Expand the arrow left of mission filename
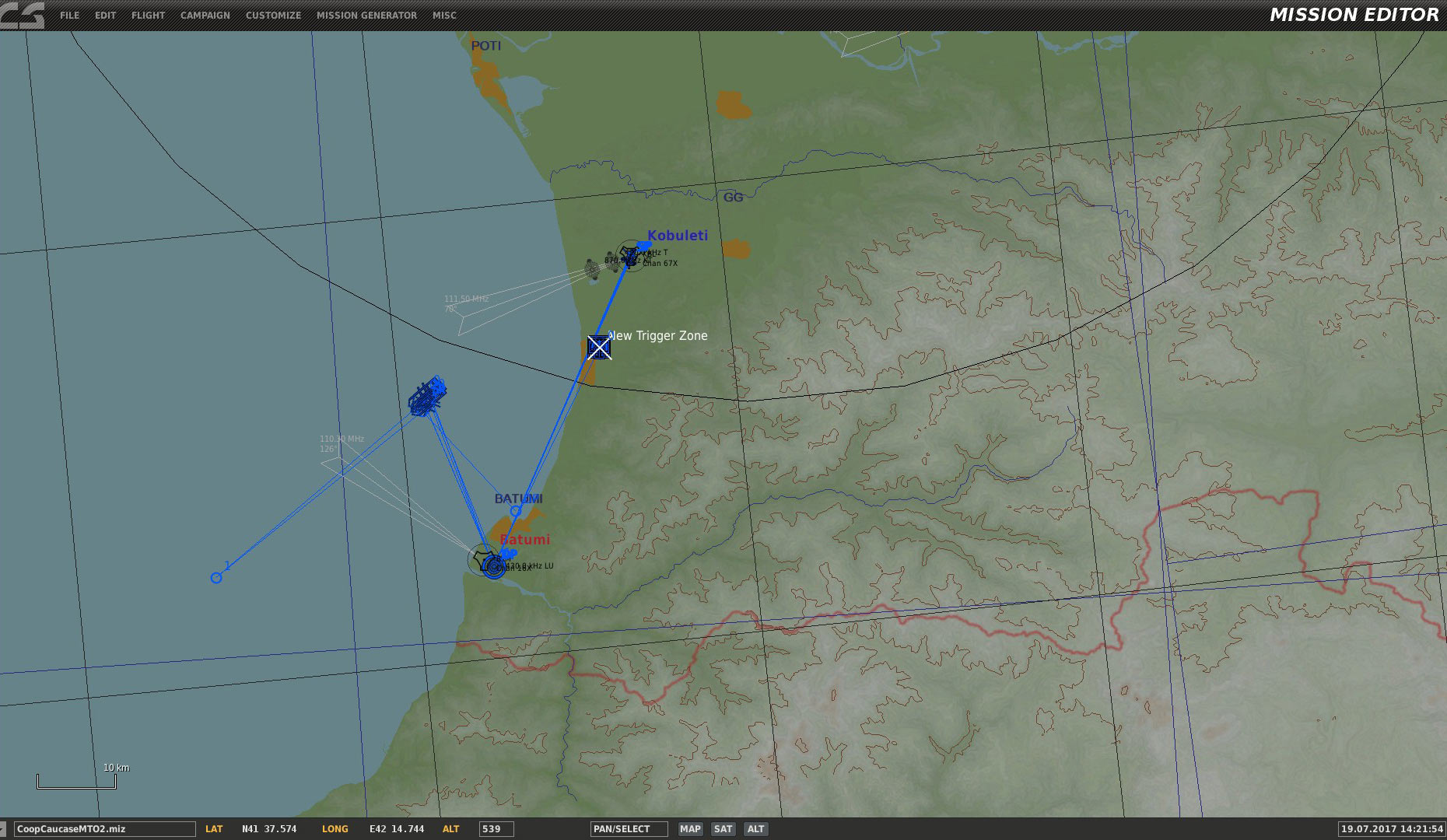The image size is (1447, 840). [x=4, y=829]
